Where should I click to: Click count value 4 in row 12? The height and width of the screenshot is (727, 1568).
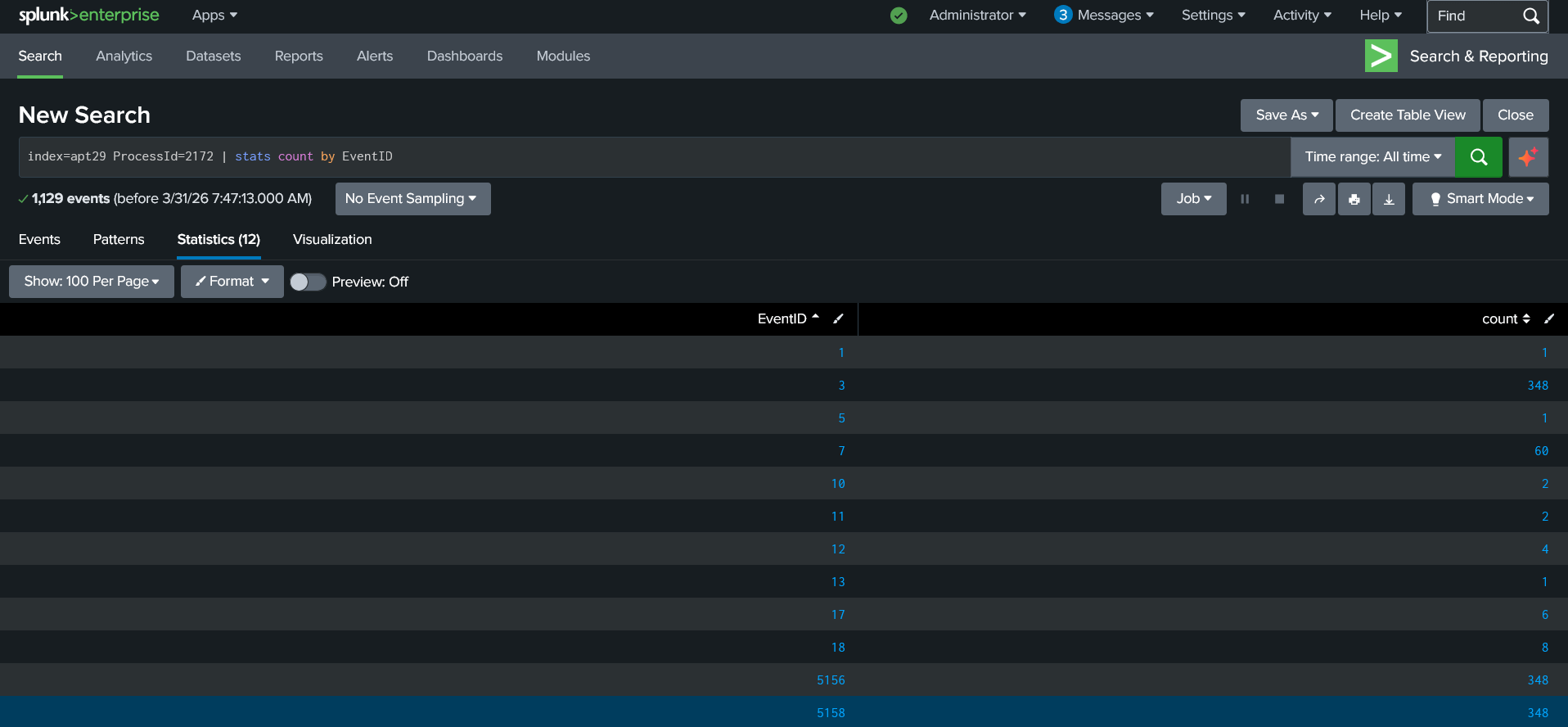click(1545, 549)
